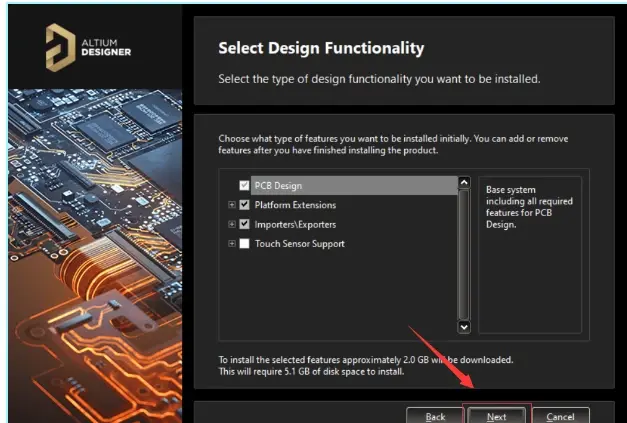Uncheck the Platform Extensions checkbox
Screen dimensions: 627x423
click(x=244, y=205)
